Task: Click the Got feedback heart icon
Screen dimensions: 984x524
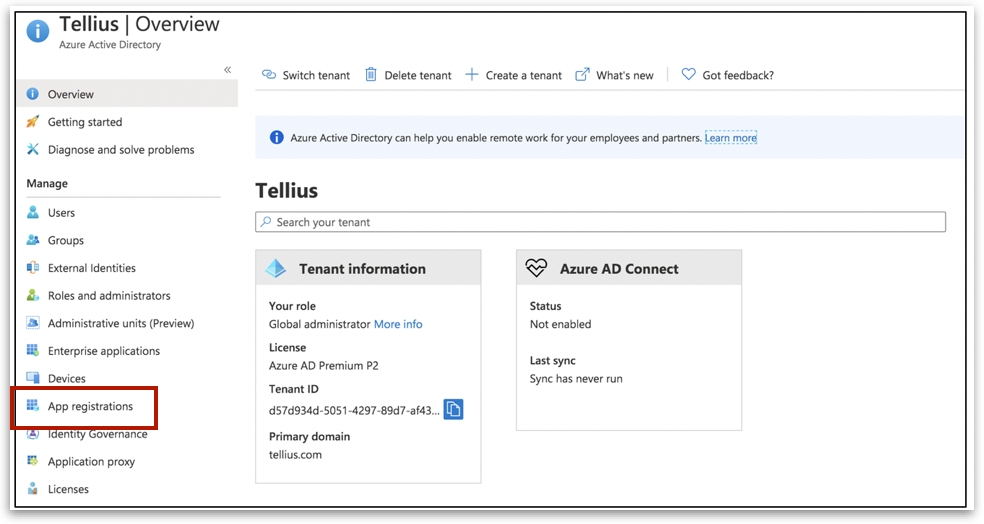Action: tap(688, 75)
